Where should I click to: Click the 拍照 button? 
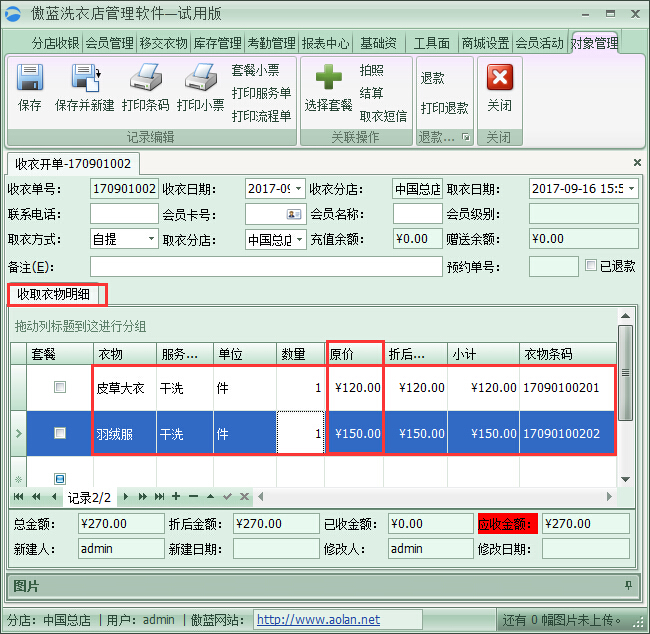(x=371, y=70)
